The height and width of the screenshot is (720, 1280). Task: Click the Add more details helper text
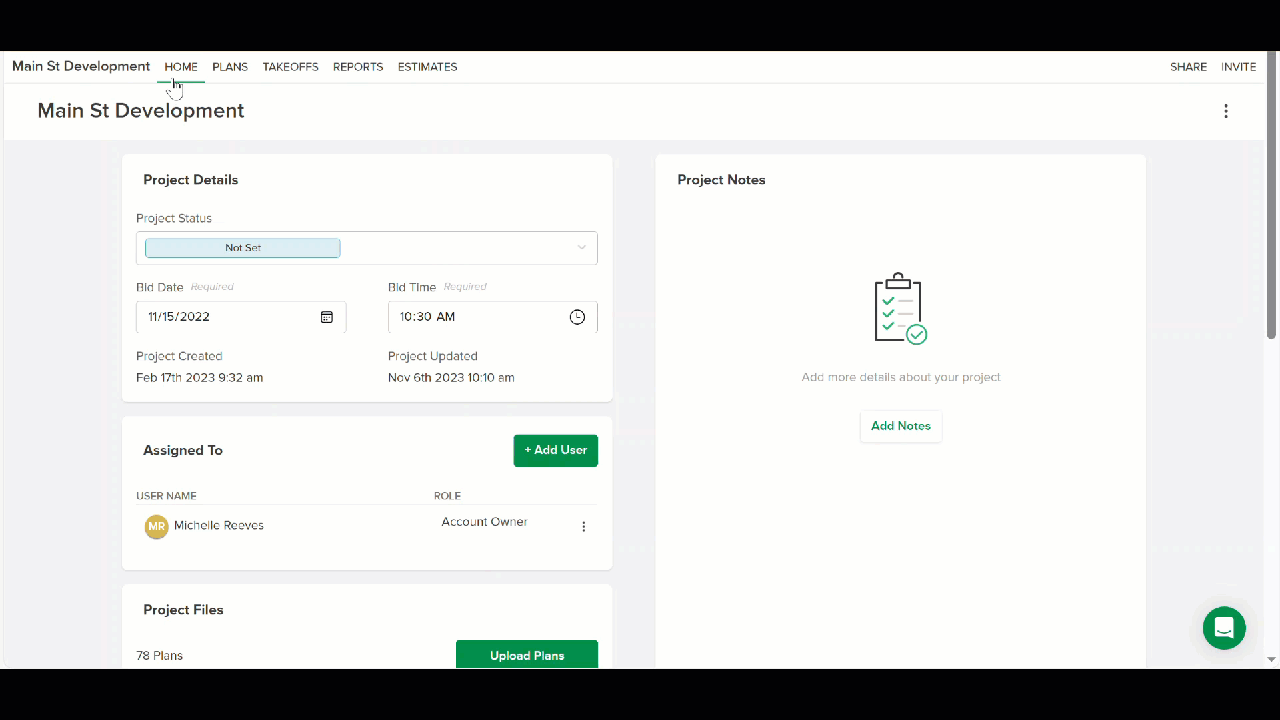[901, 378]
